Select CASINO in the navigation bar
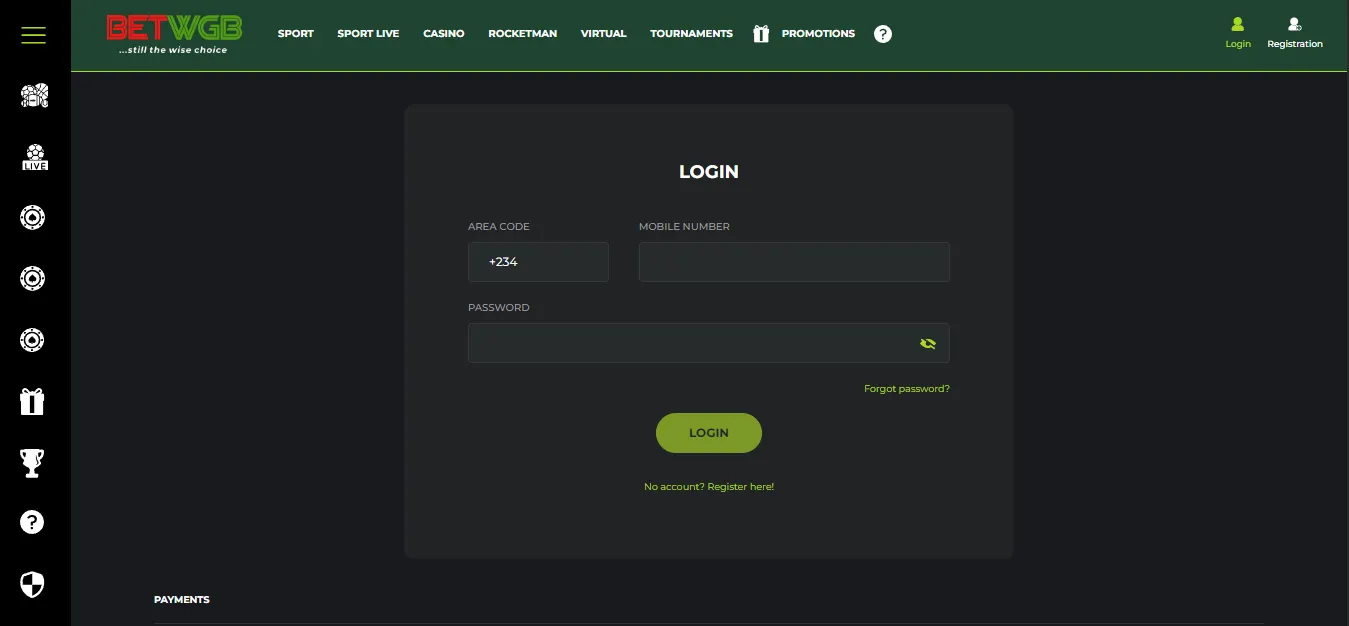This screenshot has width=1349, height=626. pyautogui.click(x=443, y=33)
